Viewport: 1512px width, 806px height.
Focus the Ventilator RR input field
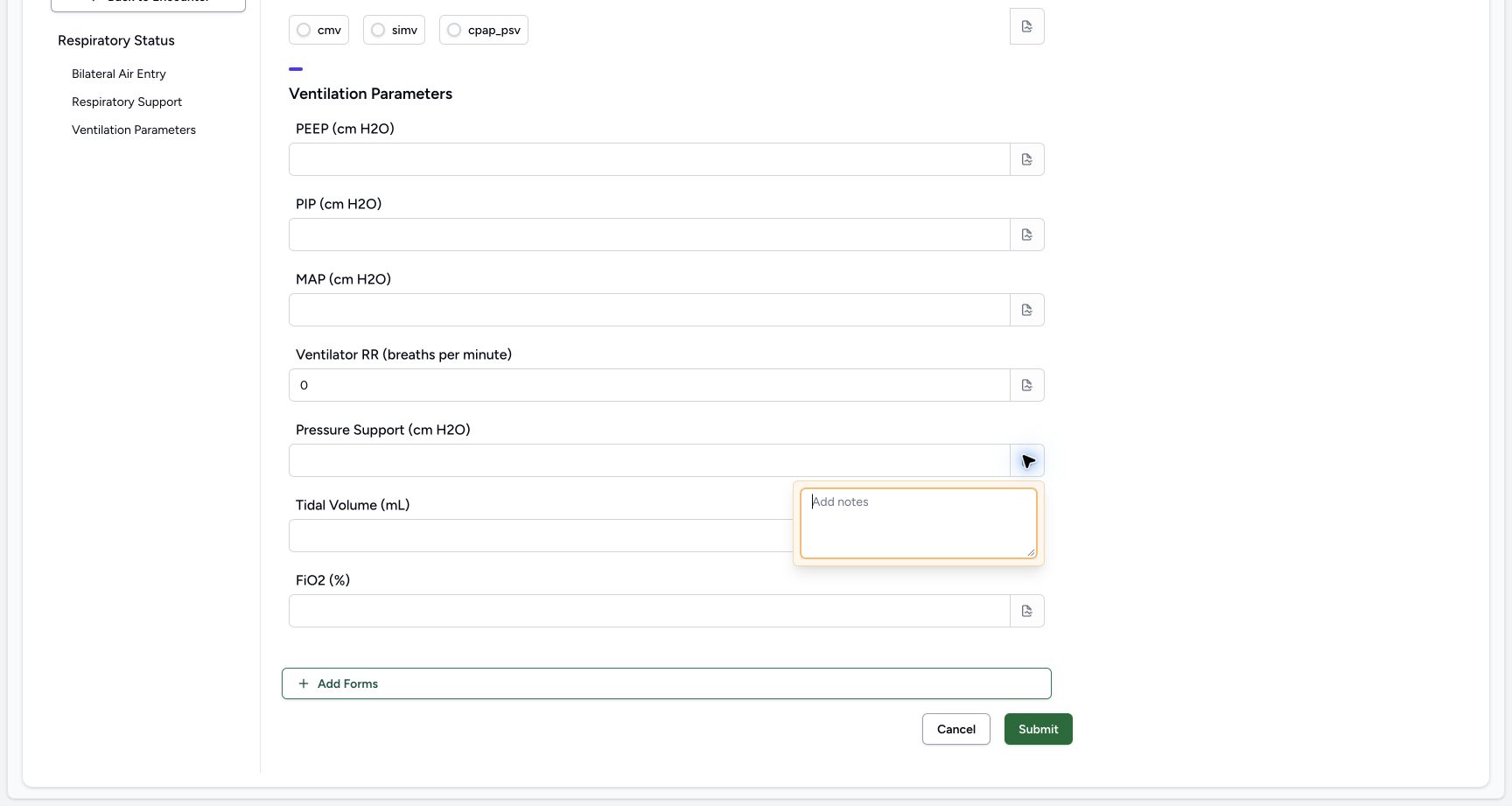pos(649,385)
